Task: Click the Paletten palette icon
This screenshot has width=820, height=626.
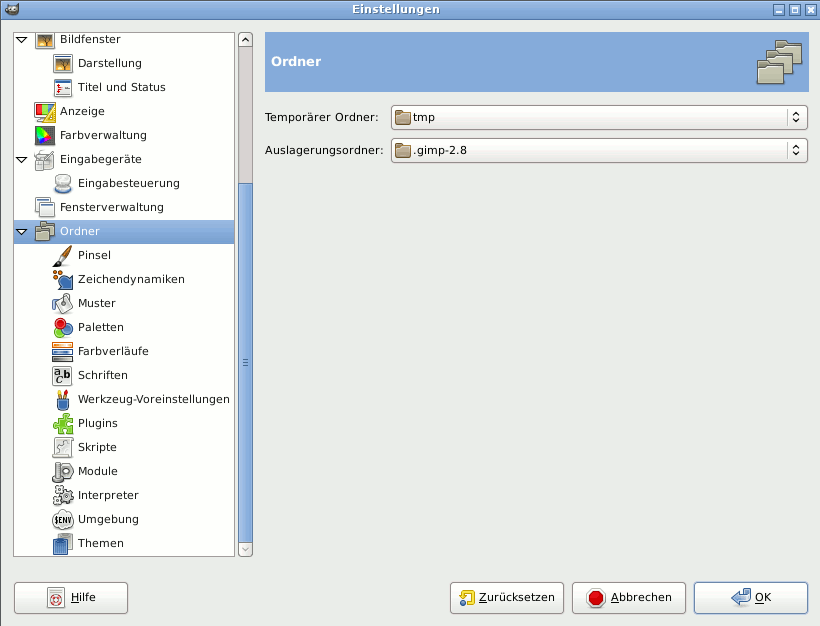Action: 62,327
